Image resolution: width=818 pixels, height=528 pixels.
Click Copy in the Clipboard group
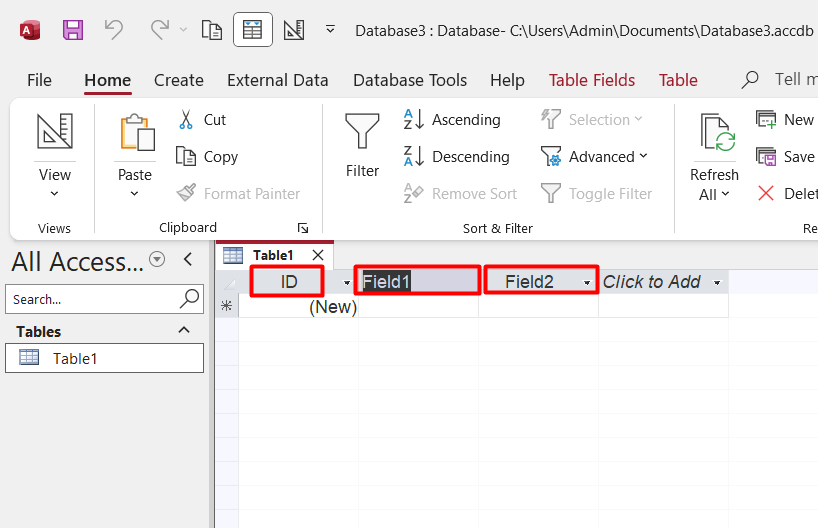(207, 157)
